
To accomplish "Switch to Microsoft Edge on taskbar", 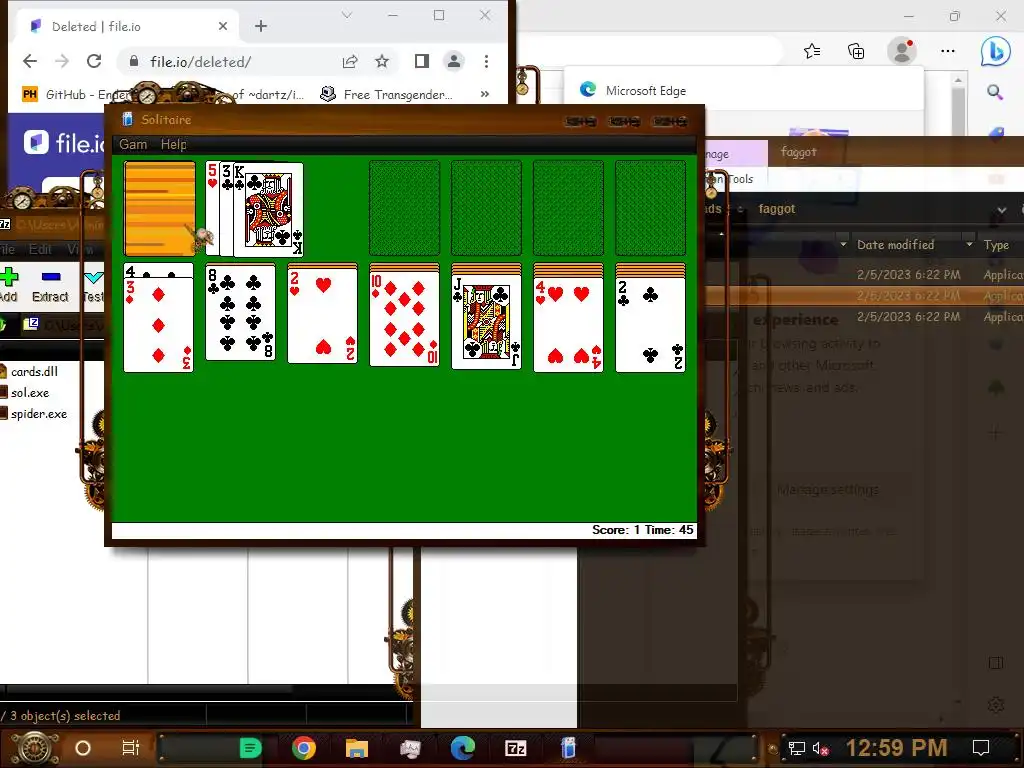I will pos(462,748).
